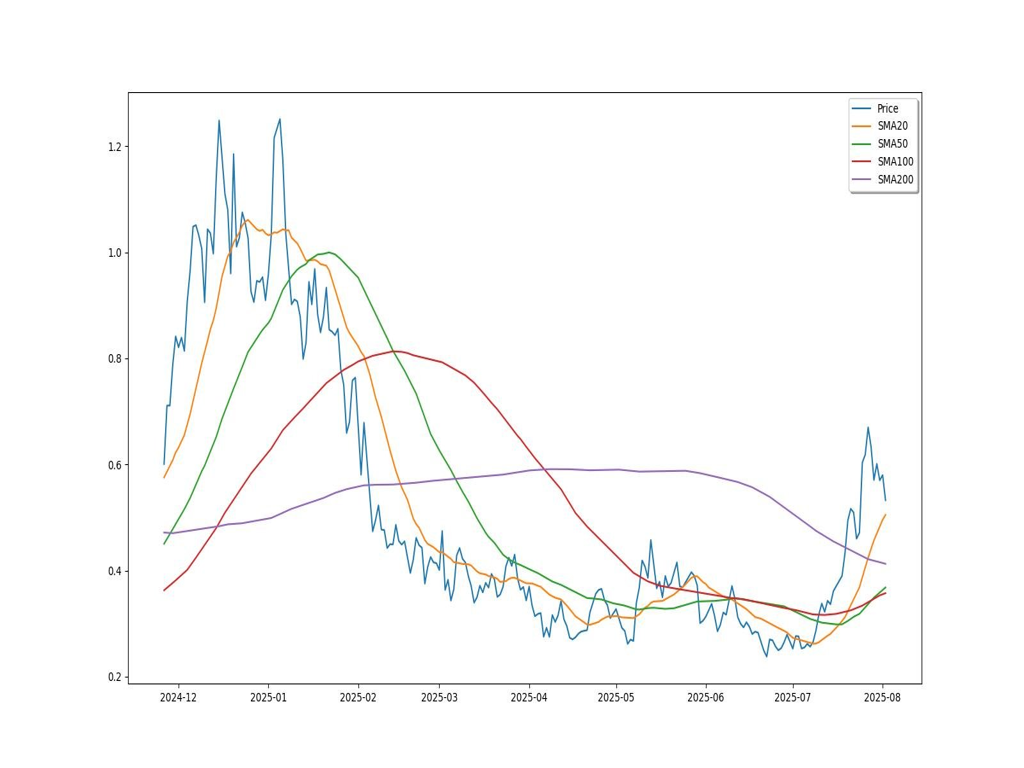Click the SMA20 legend label

pyautogui.click(x=892, y=126)
